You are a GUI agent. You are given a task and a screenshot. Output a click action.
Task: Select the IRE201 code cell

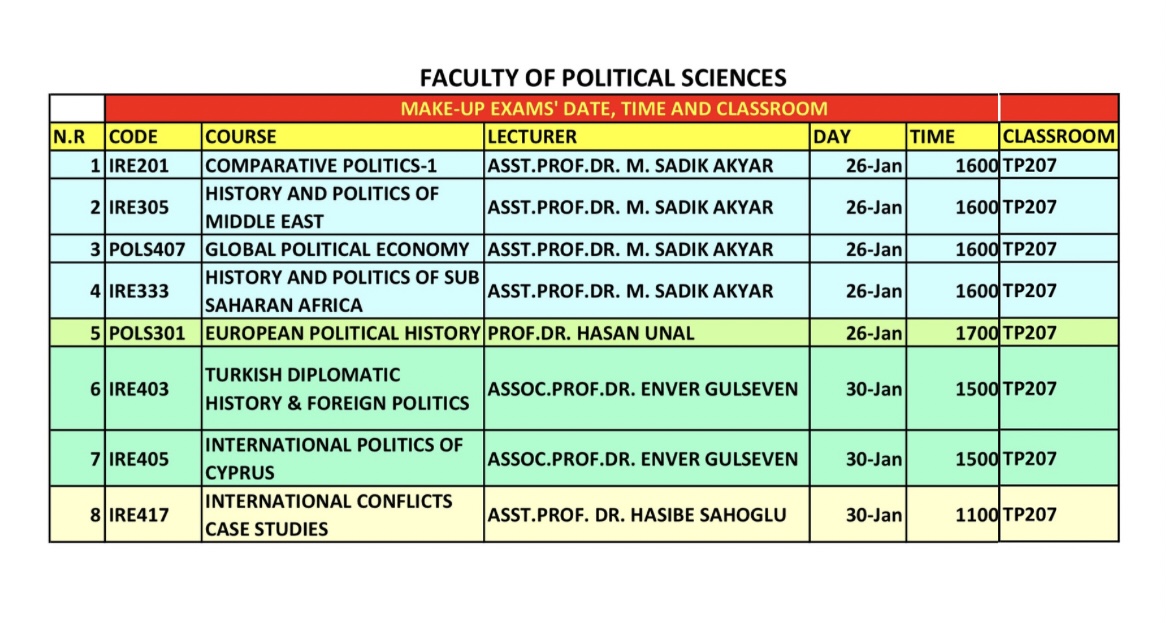tap(153, 165)
